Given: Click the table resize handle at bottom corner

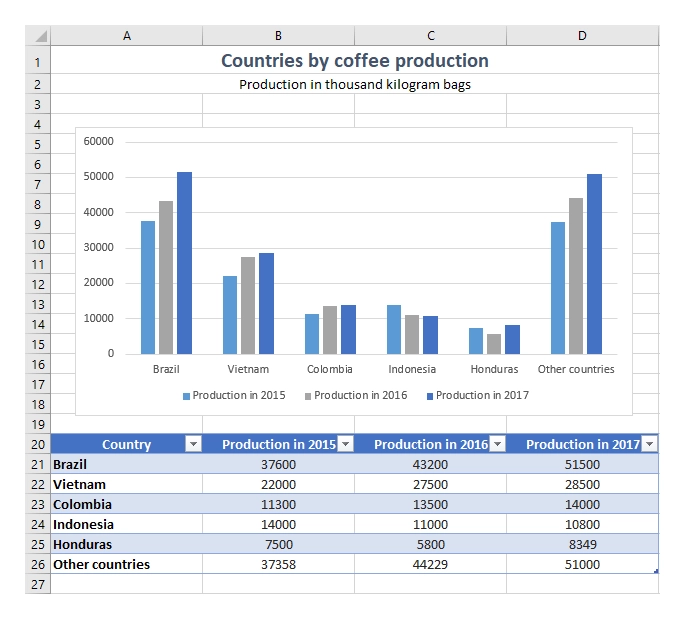Looking at the screenshot, I should (x=656, y=571).
